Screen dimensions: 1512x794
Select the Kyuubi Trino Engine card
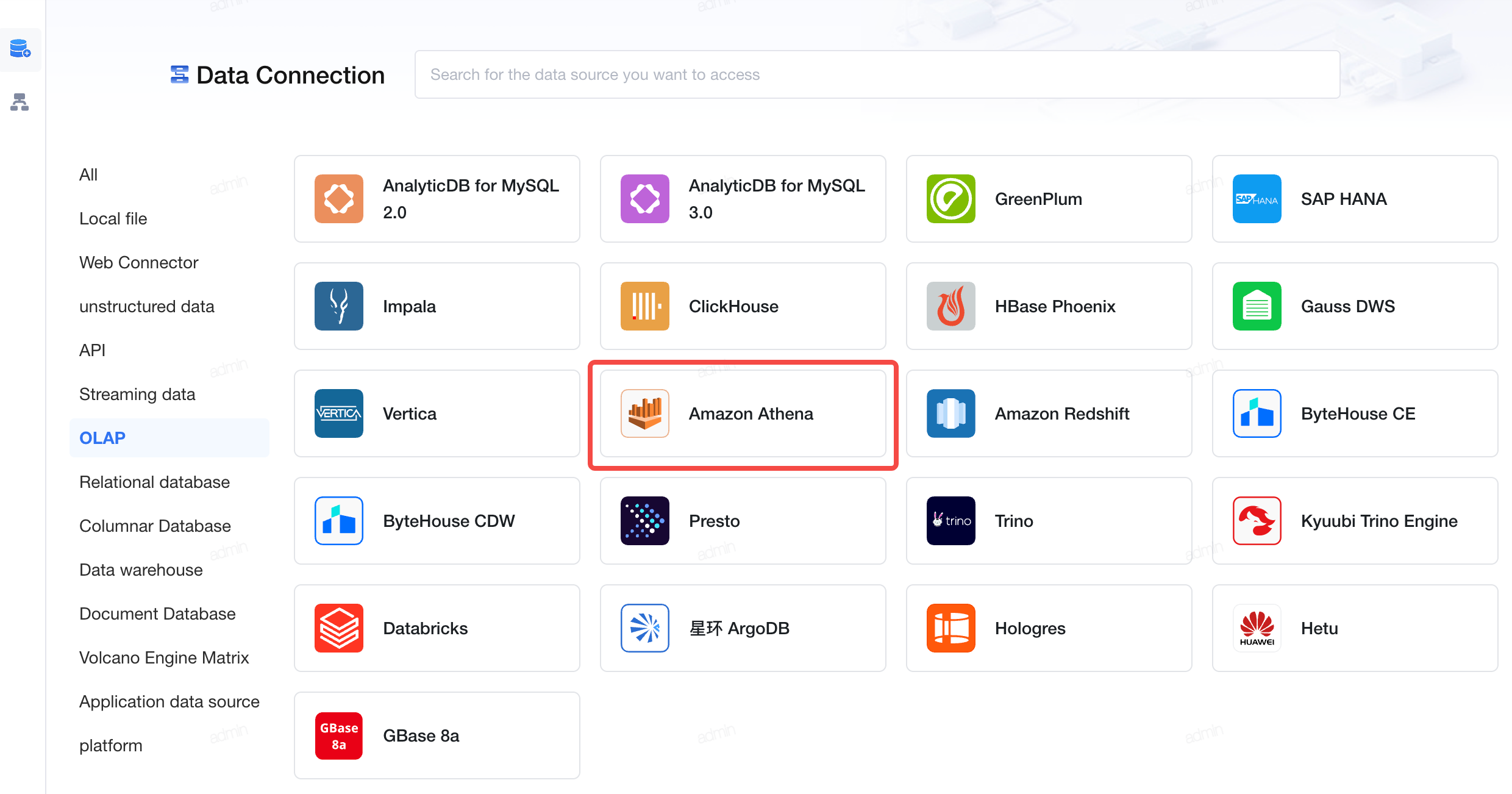click(1355, 521)
